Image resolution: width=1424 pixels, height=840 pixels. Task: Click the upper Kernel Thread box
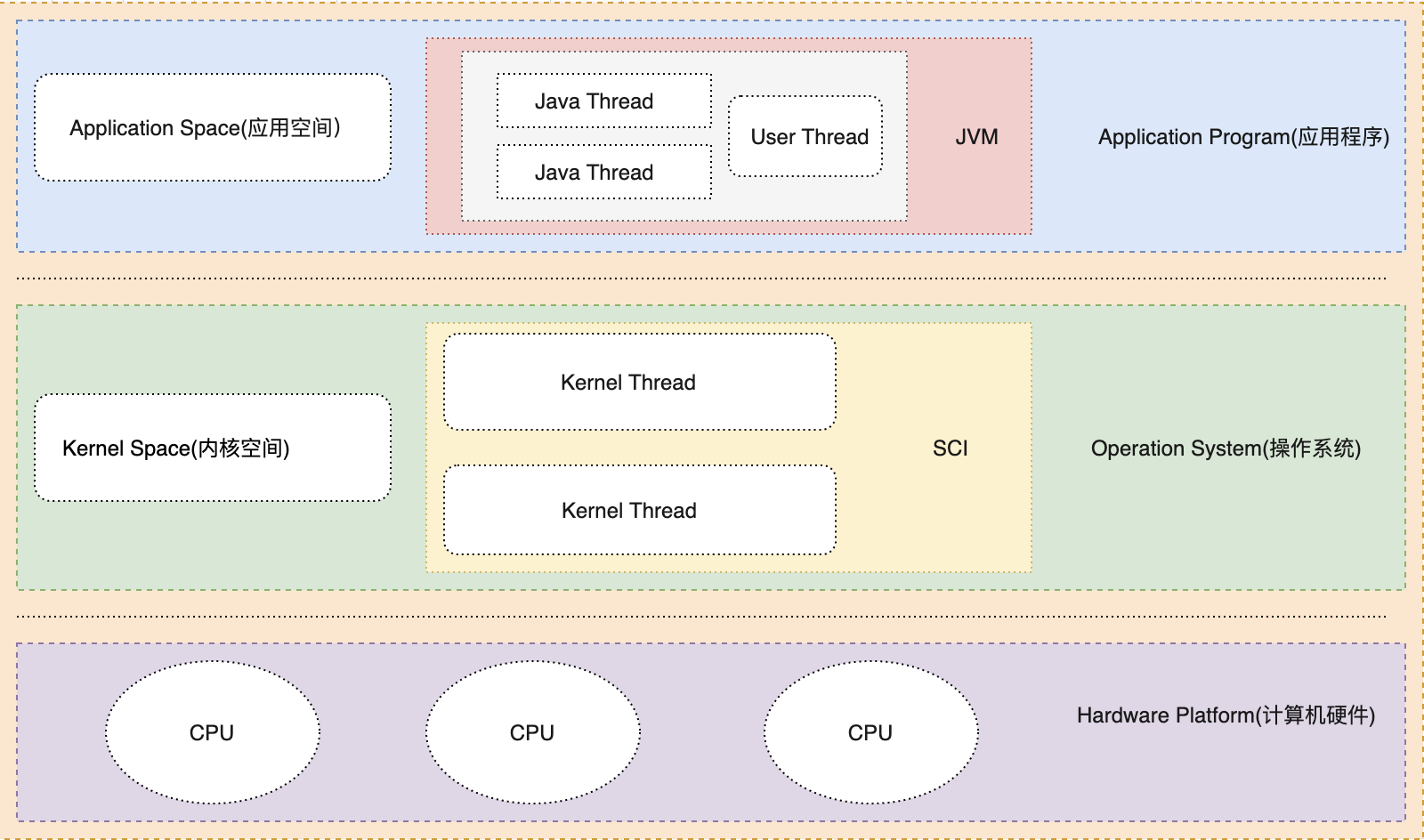[640, 382]
